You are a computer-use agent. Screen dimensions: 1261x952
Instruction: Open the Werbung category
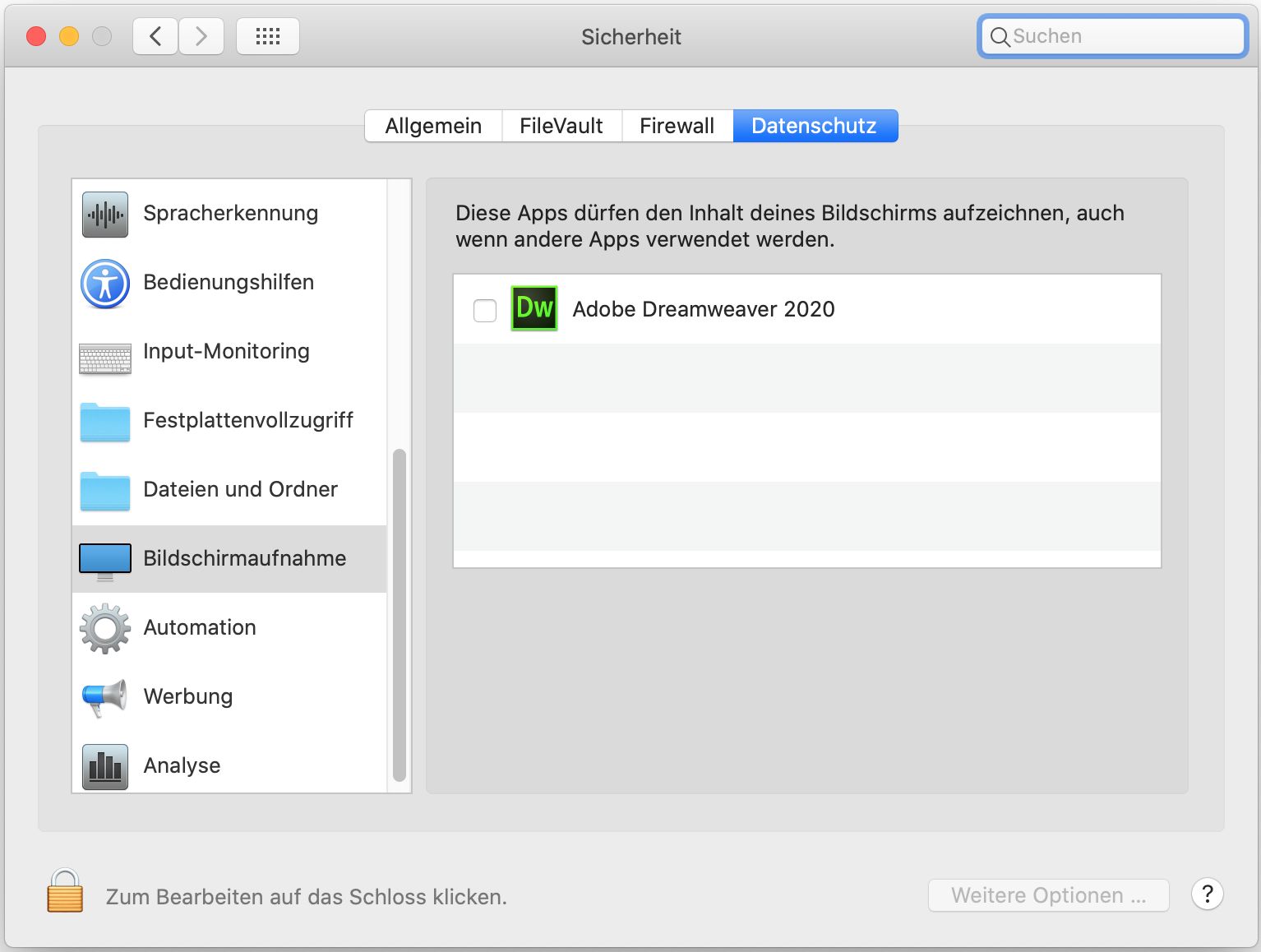tap(229, 698)
